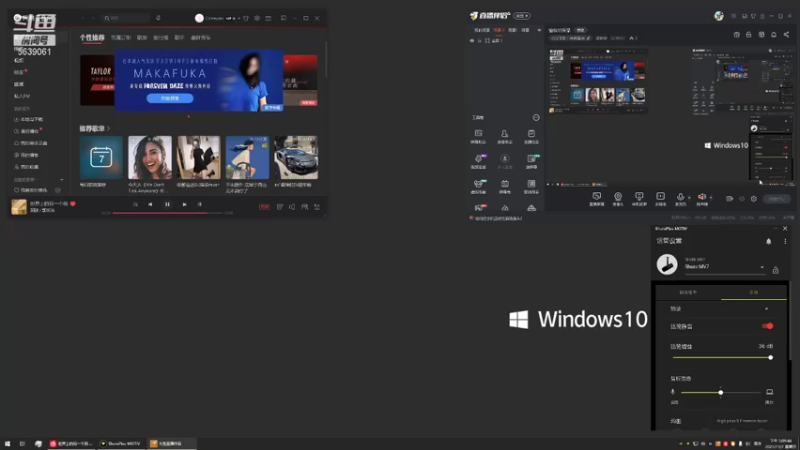Go back with the music player navigation arrow

pos(83,18)
